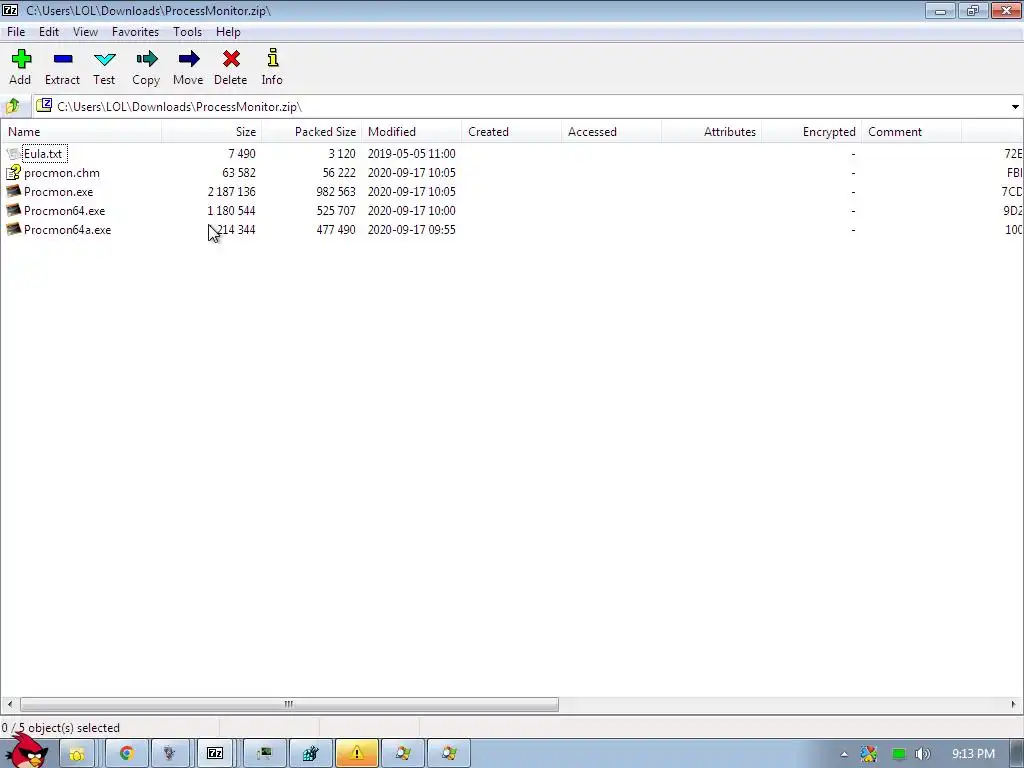Open the Edit menu
Viewport: 1024px width, 768px height.
point(49,31)
